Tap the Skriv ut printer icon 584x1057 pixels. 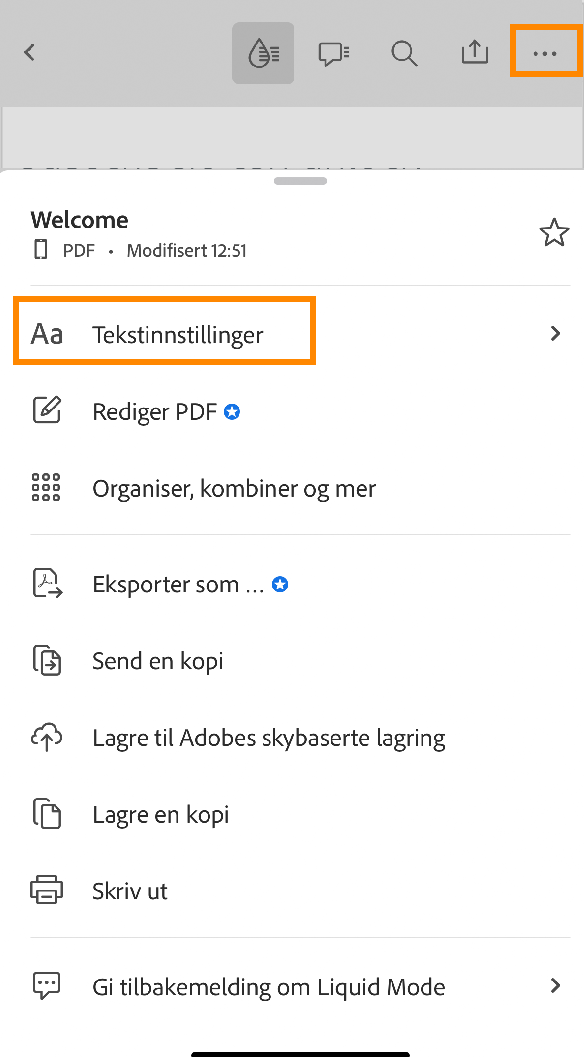pyautogui.click(x=46, y=890)
